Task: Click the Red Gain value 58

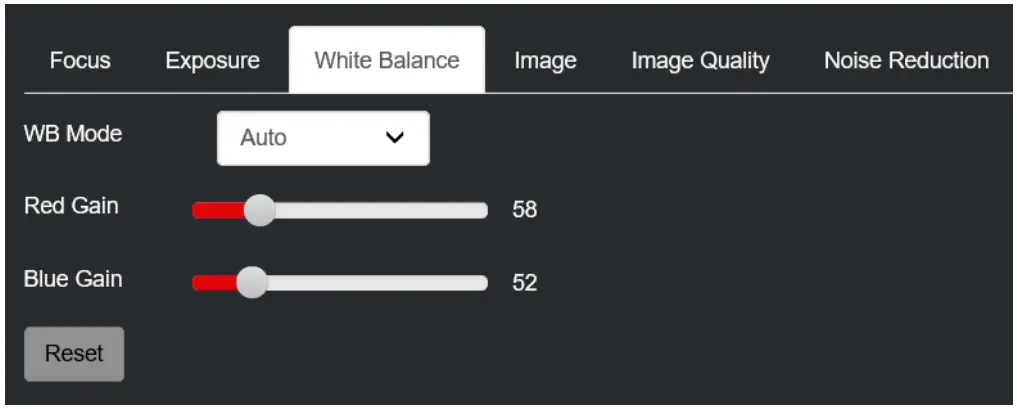Action: tap(525, 210)
